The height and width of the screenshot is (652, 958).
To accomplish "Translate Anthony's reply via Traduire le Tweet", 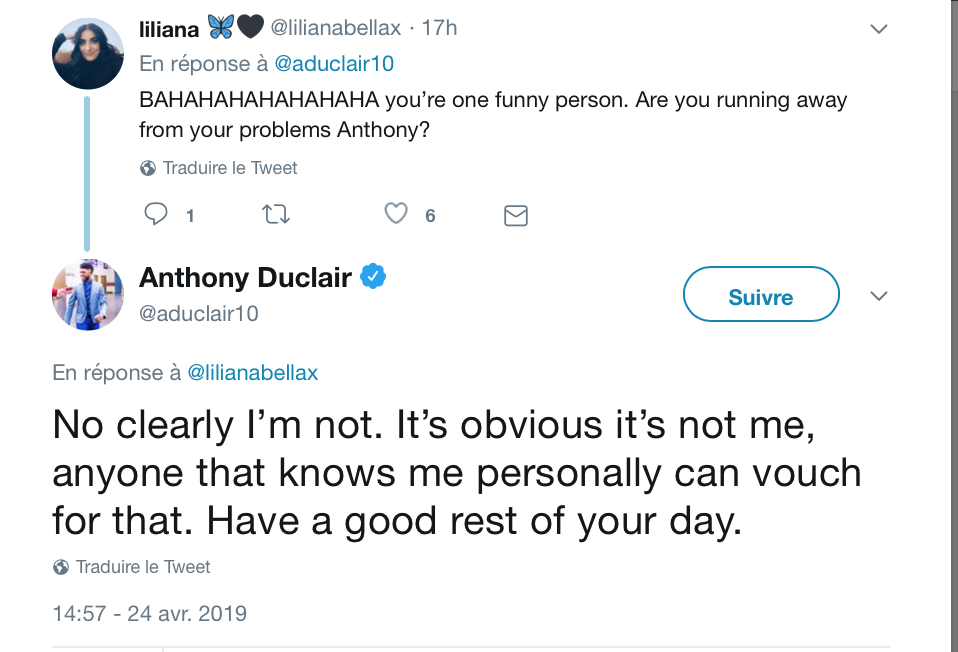I will pos(143,567).
